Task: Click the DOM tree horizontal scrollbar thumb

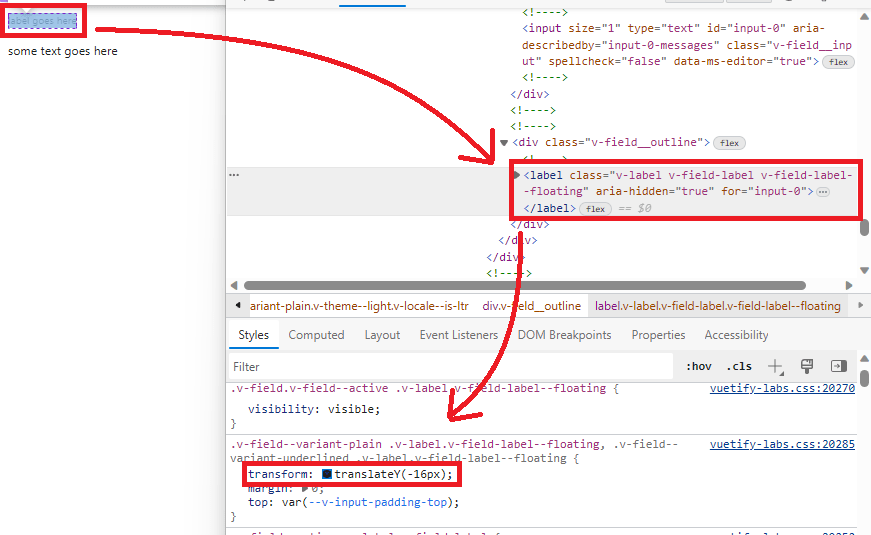Action: coord(525,285)
